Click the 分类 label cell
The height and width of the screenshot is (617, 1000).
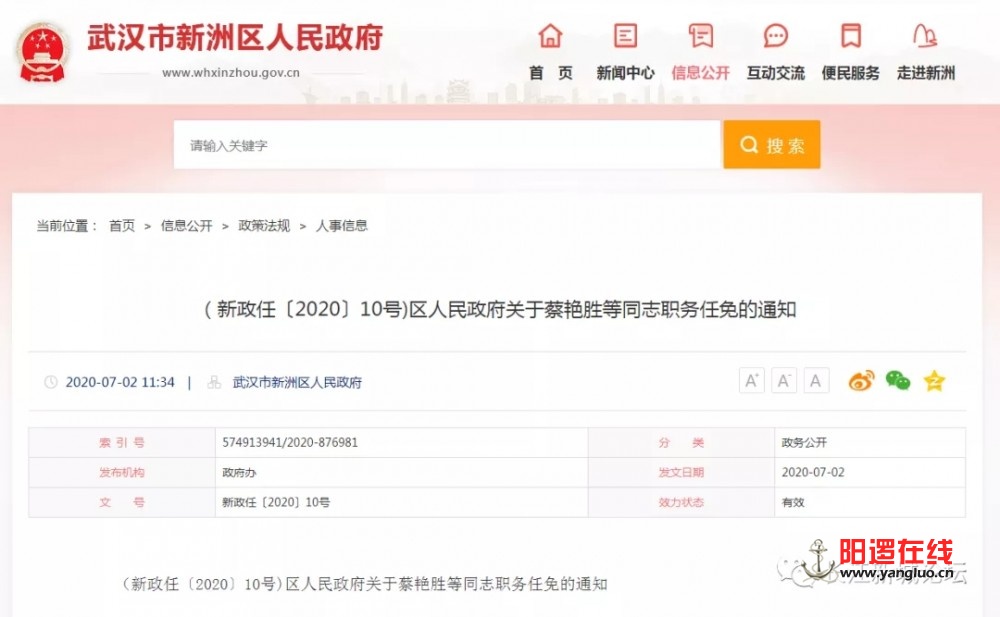pos(681,442)
